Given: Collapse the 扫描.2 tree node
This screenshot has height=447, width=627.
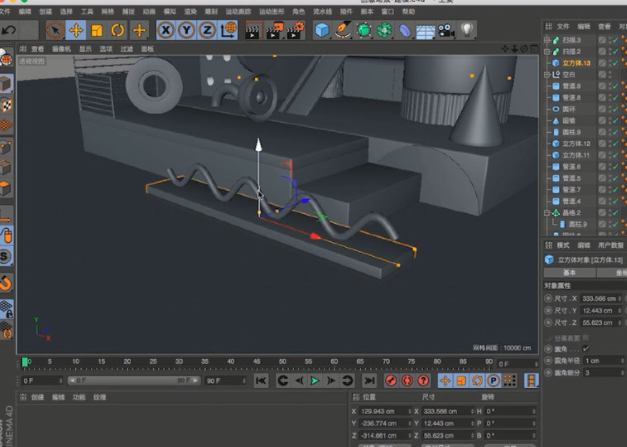Looking at the screenshot, I should (547, 52).
